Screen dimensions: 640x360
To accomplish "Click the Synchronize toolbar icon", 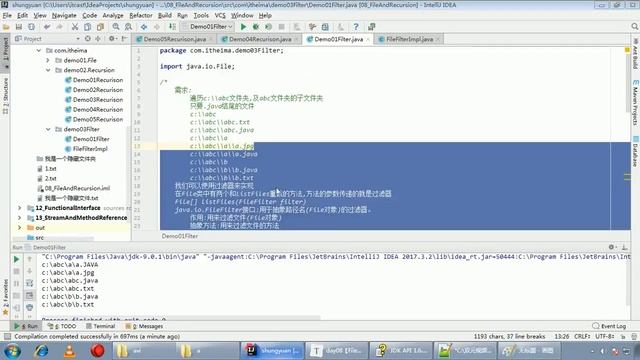I will [x=31, y=27].
